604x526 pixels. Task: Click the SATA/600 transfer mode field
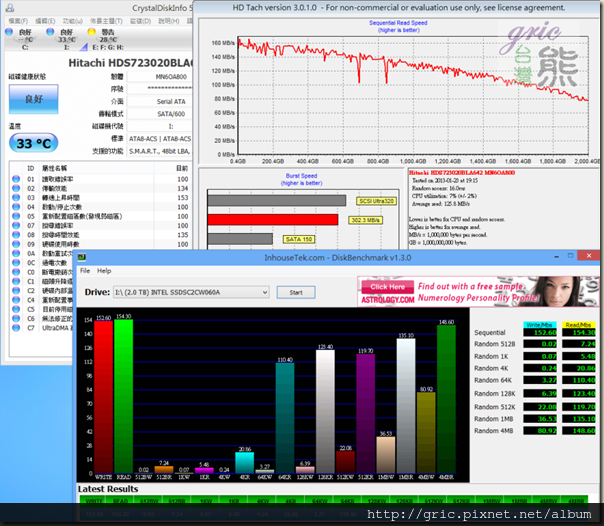[159, 114]
